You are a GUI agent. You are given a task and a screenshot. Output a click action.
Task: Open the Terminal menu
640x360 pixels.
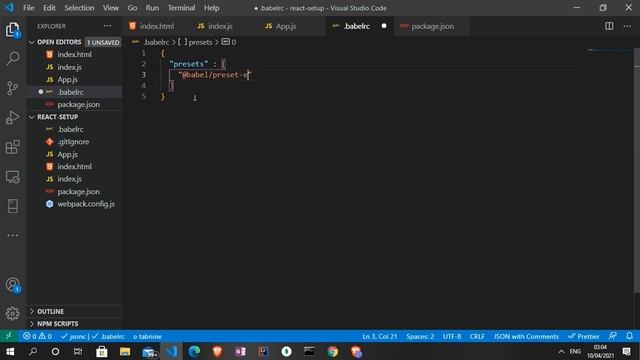click(x=181, y=8)
